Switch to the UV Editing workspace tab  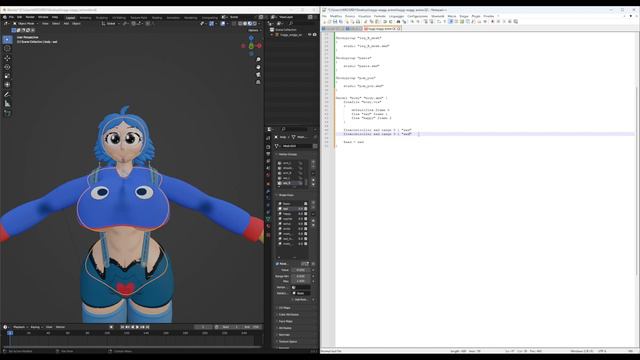coord(119,18)
